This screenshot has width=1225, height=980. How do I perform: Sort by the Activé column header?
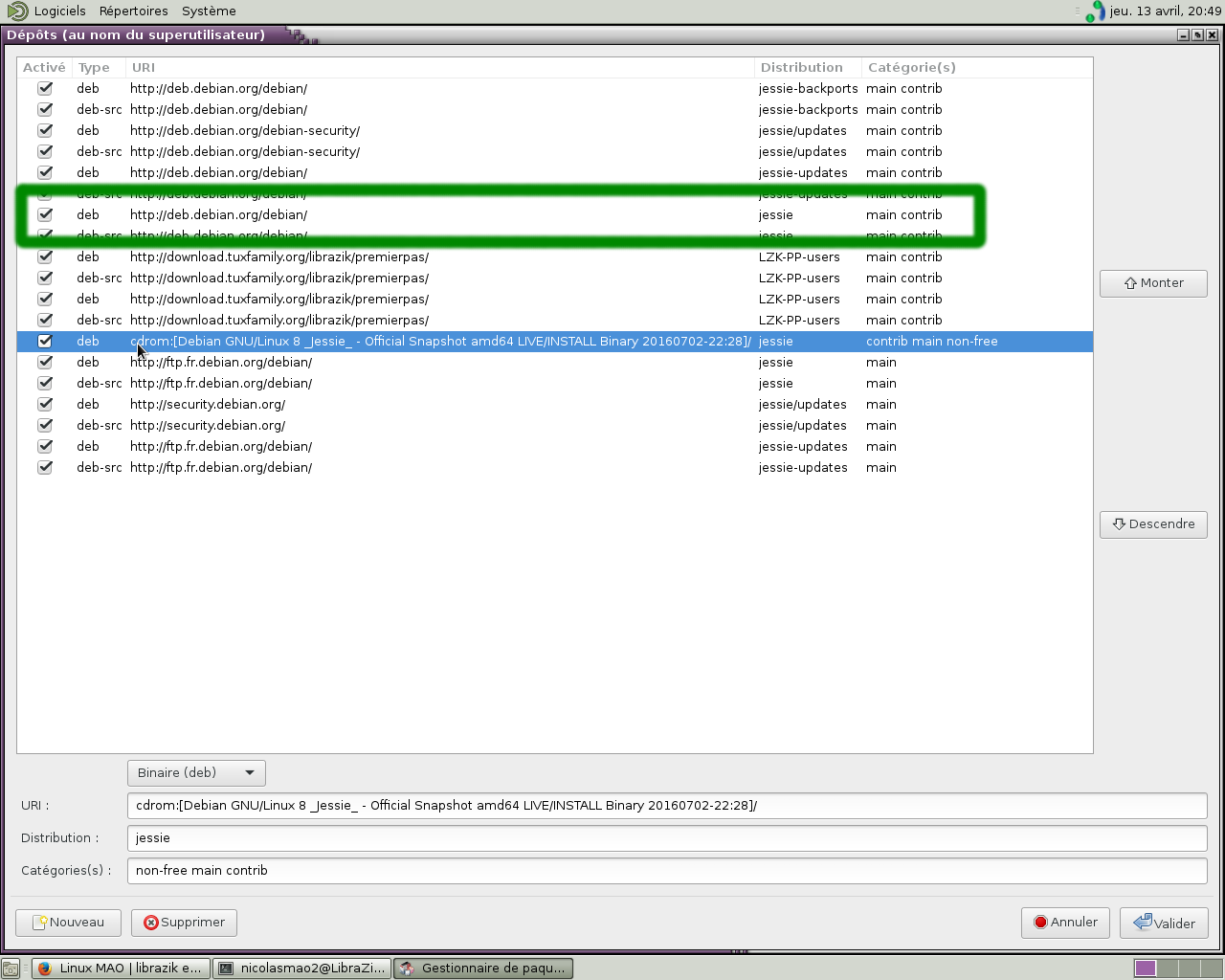click(44, 68)
